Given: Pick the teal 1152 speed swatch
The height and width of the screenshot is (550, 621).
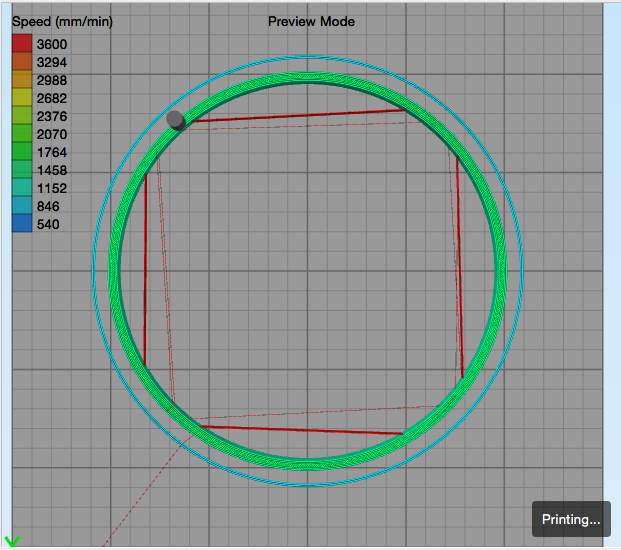Looking at the screenshot, I should 22,188.
